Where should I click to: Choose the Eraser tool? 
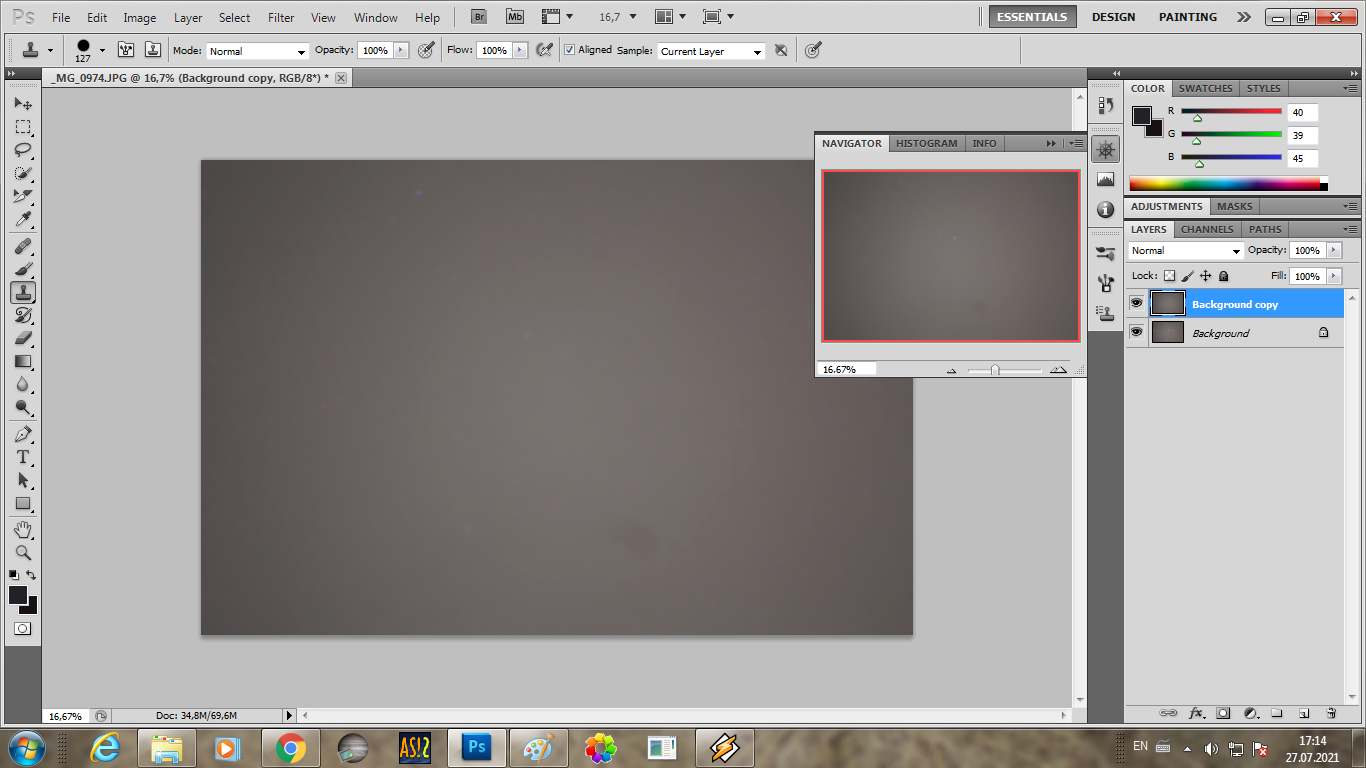click(x=22, y=338)
